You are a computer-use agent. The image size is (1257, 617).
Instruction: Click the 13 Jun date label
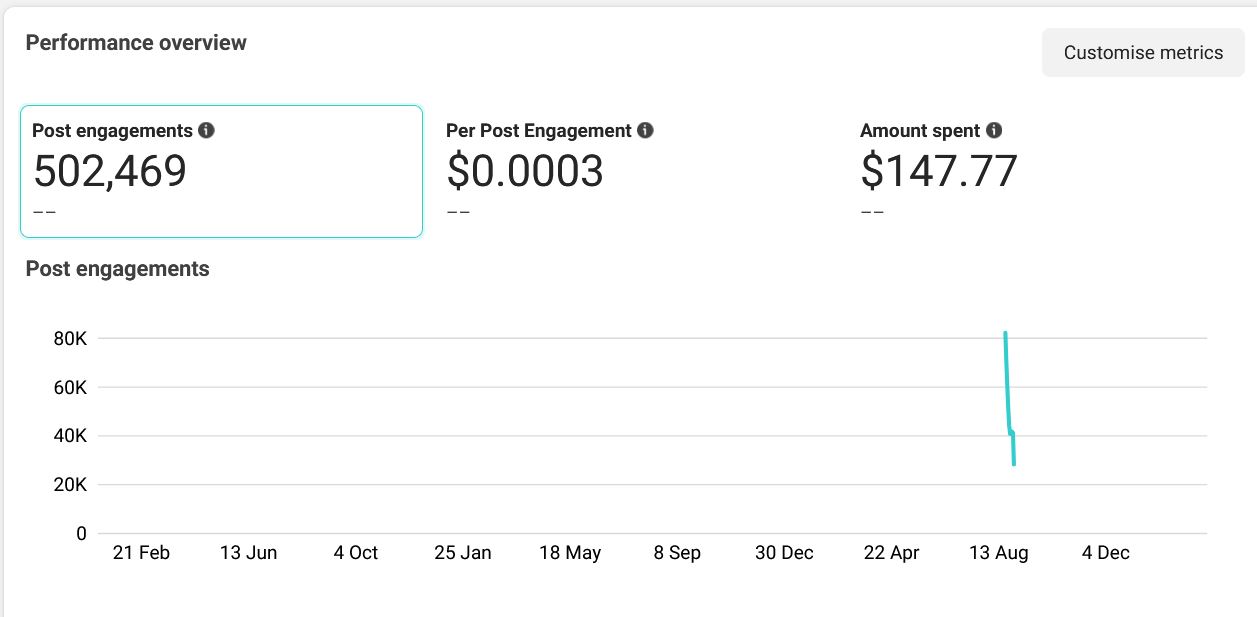coord(248,553)
